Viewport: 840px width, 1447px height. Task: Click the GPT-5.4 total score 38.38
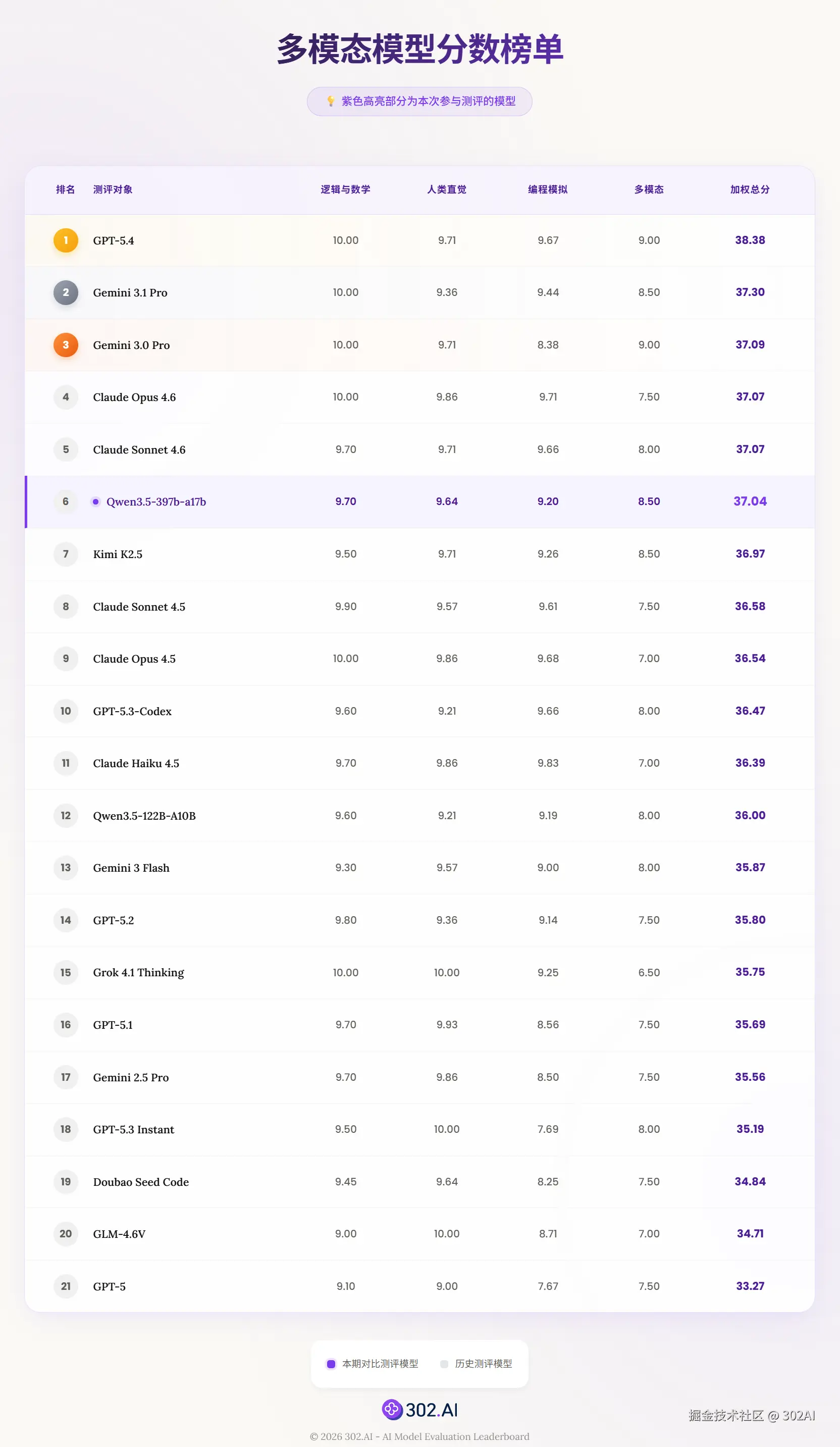749,240
